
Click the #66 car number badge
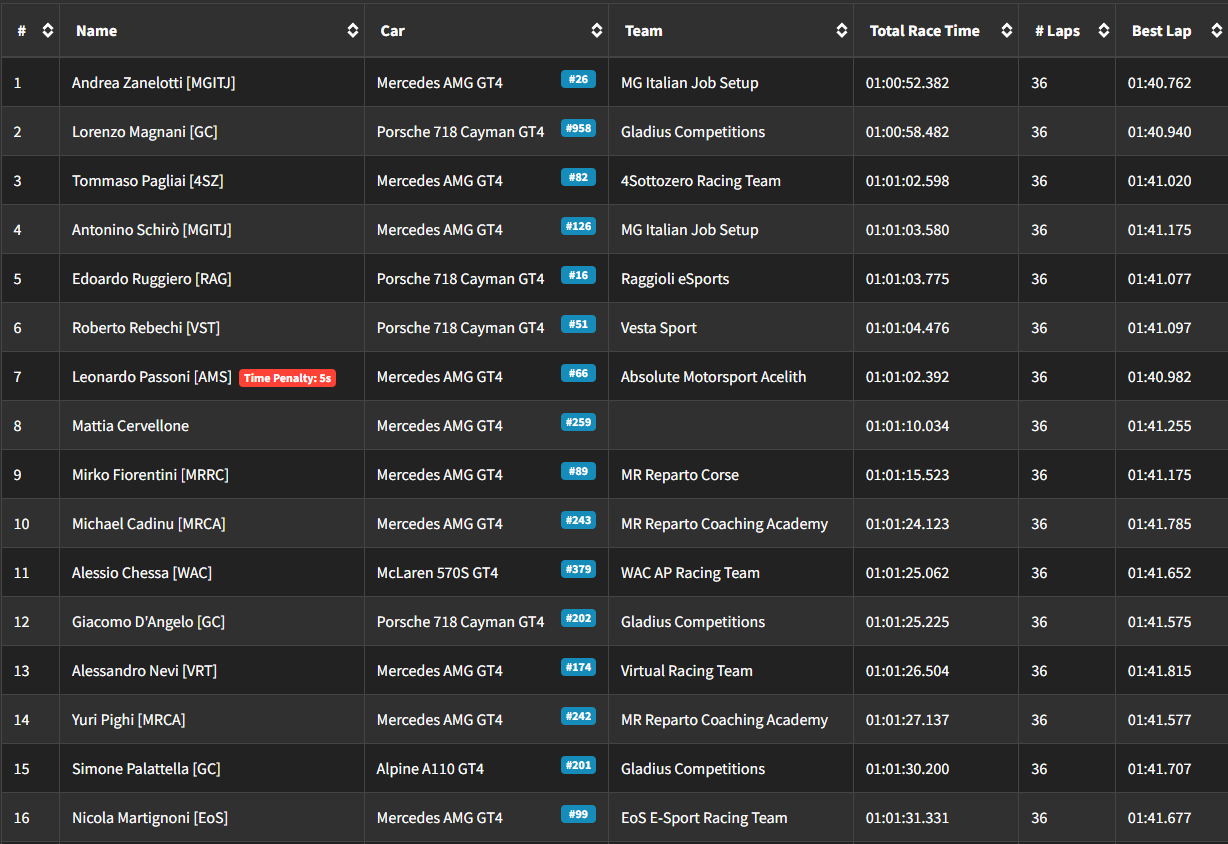pyautogui.click(x=578, y=373)
